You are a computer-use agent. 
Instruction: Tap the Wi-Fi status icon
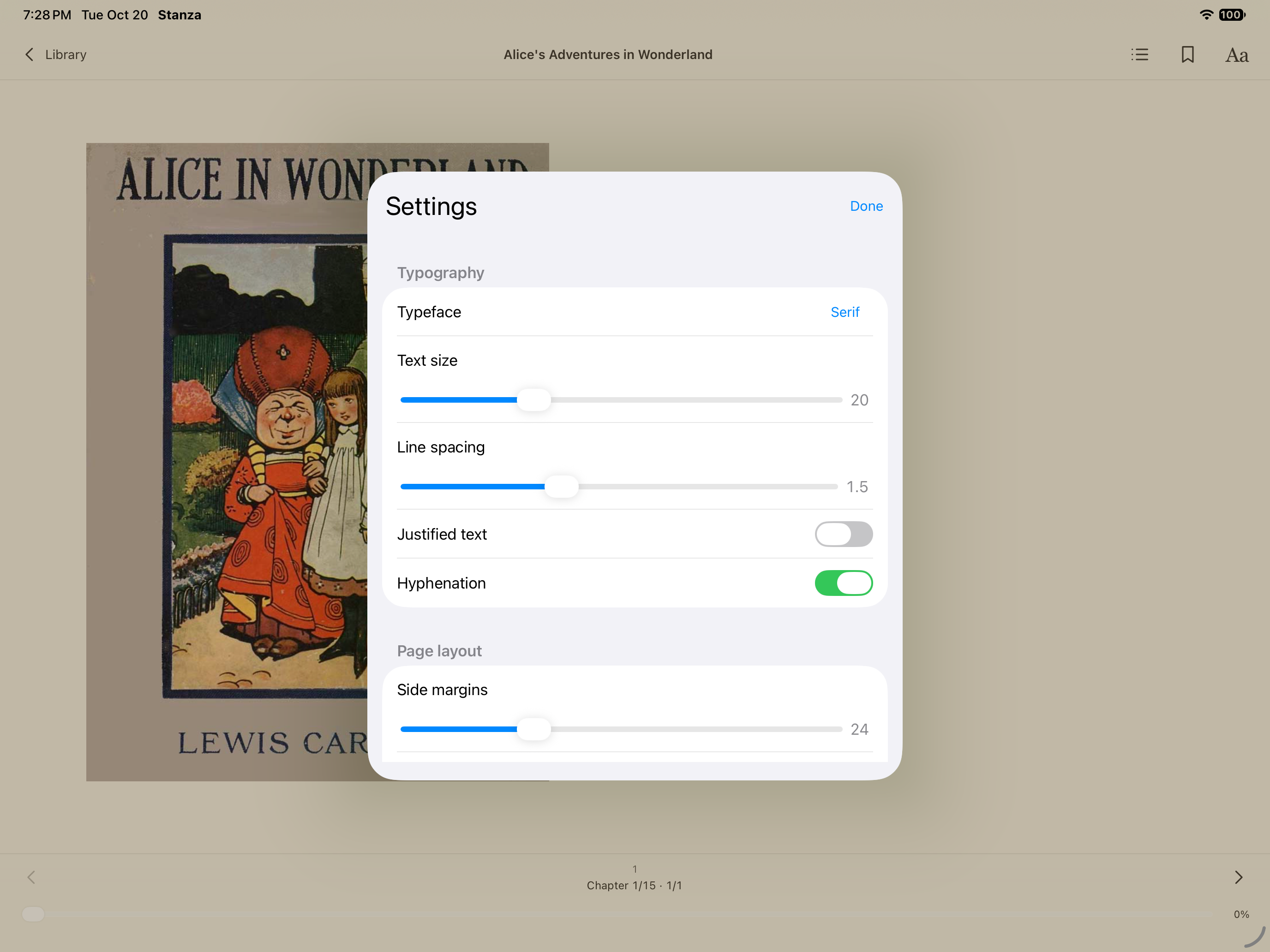[x=1206, y=15]
